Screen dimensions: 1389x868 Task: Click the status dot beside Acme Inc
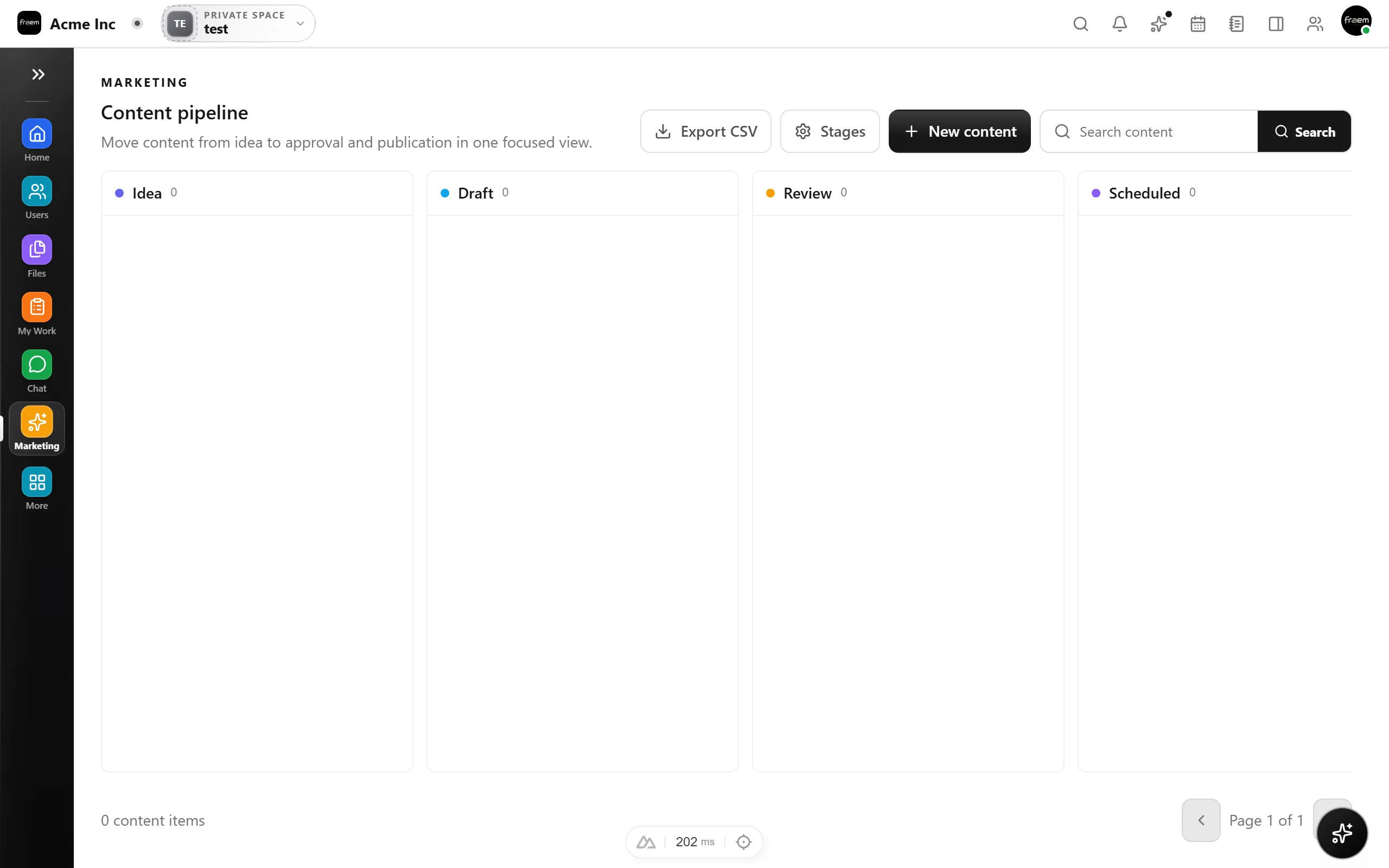[x=137, y=23]
